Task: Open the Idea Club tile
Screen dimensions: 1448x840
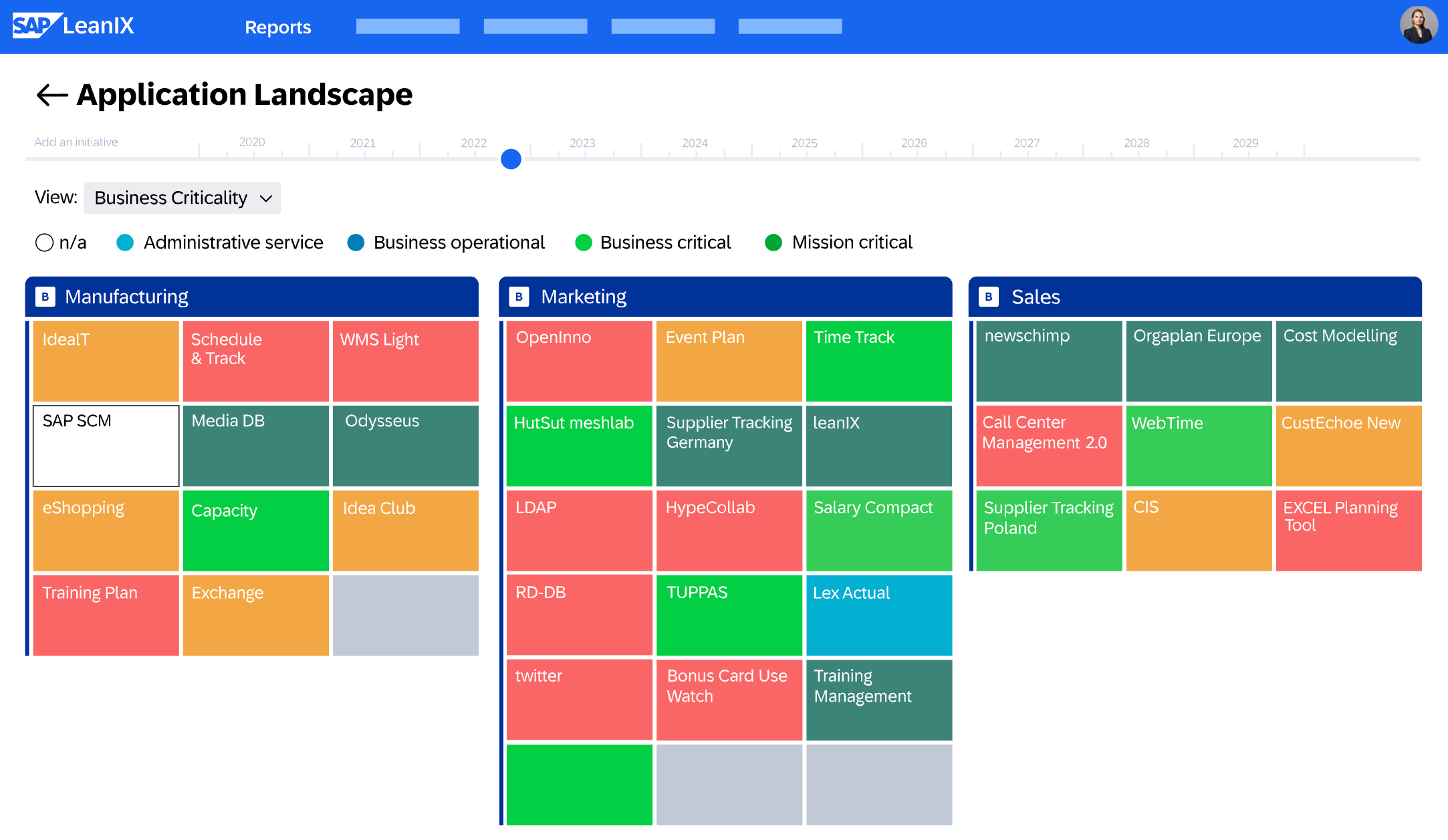Action: point(405,531)
